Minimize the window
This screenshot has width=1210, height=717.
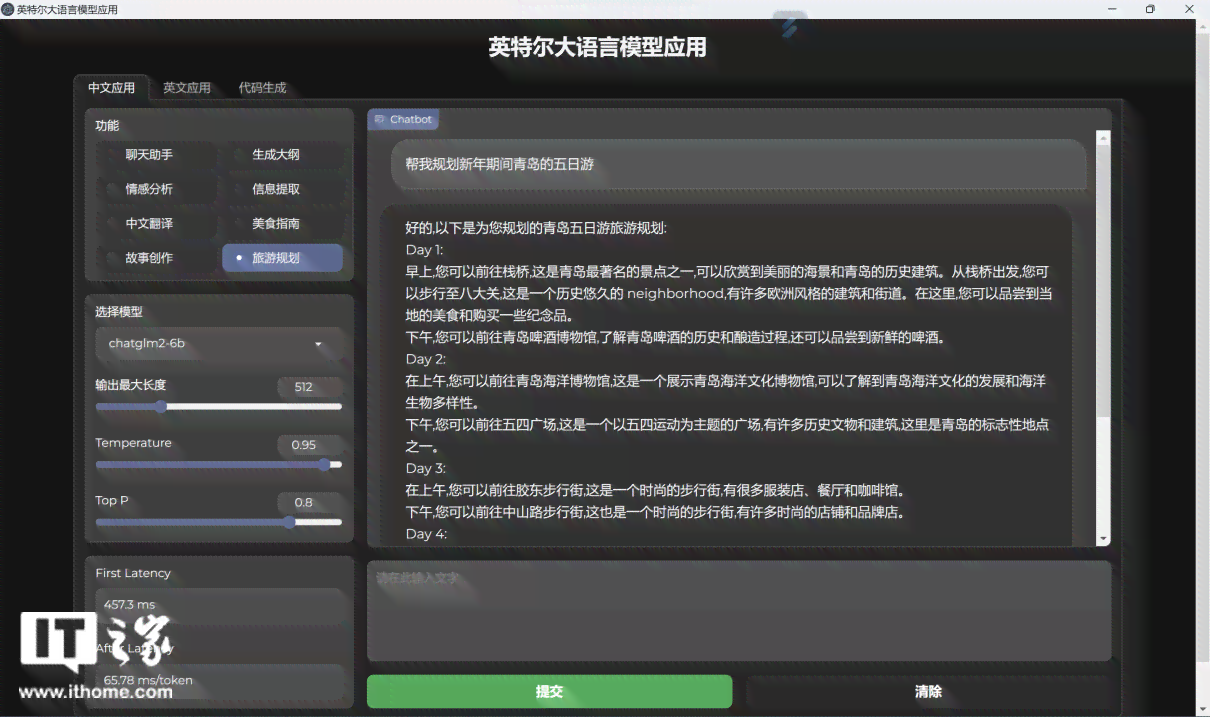tap(1113, 9)
